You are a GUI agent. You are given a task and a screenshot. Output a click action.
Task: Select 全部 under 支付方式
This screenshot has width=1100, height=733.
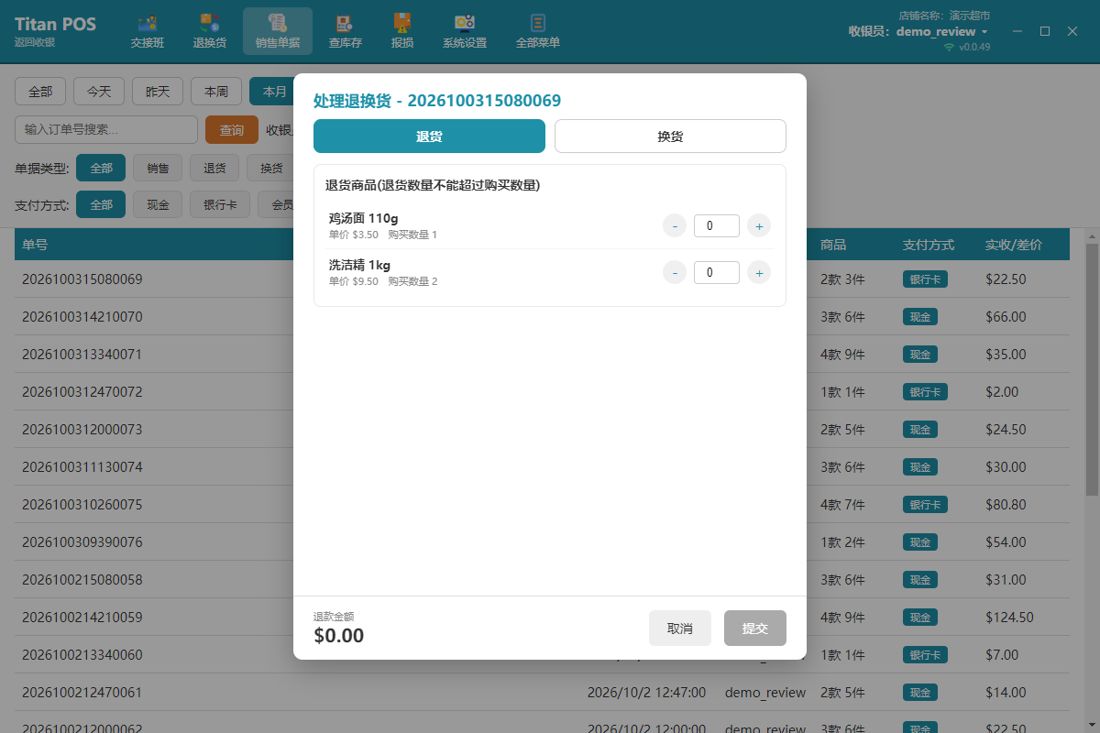(101, 205)
